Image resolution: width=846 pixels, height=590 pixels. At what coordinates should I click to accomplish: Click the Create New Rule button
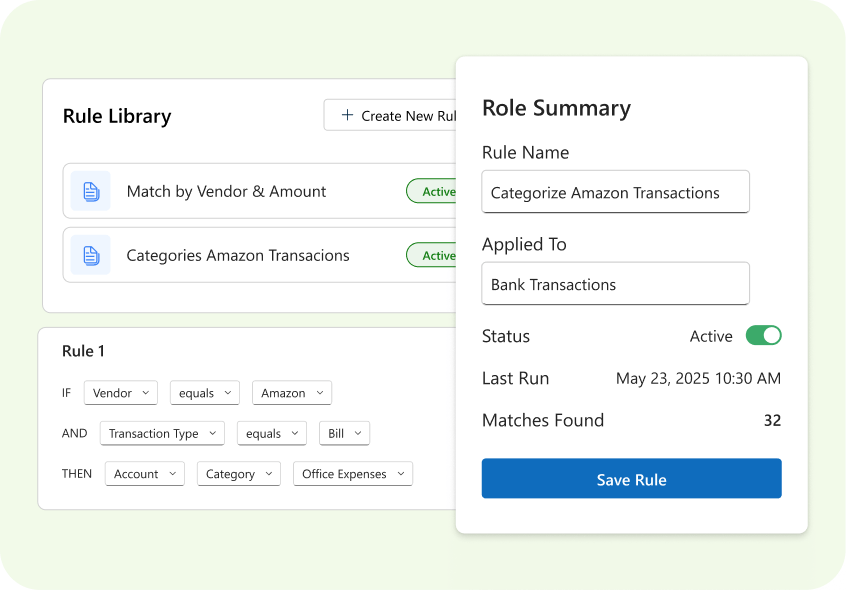click(390, 115)
